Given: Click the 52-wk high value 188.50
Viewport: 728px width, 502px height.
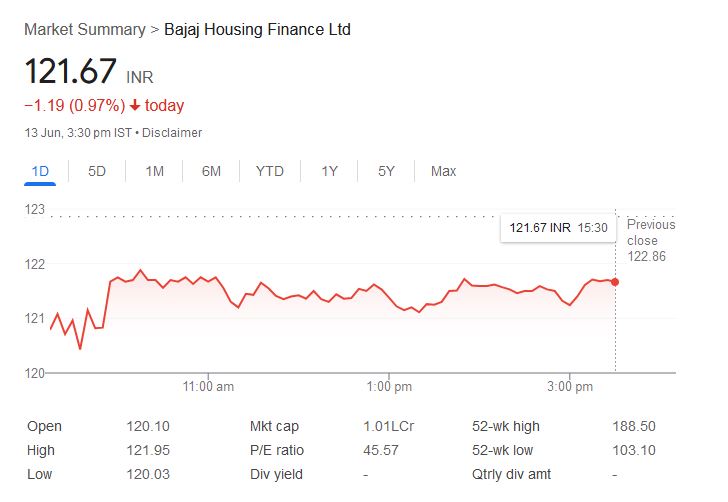Looking at the screenshot, I should pyautogui.click(x=633, y=426).
